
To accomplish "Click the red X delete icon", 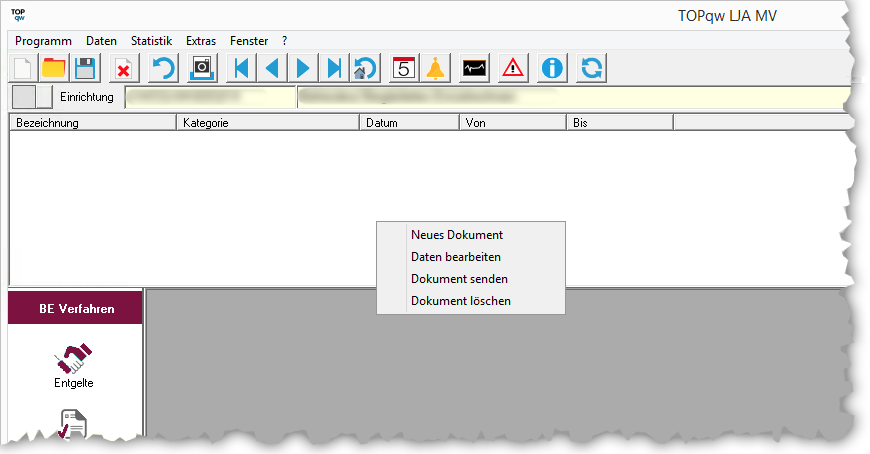I will [123, 68].
